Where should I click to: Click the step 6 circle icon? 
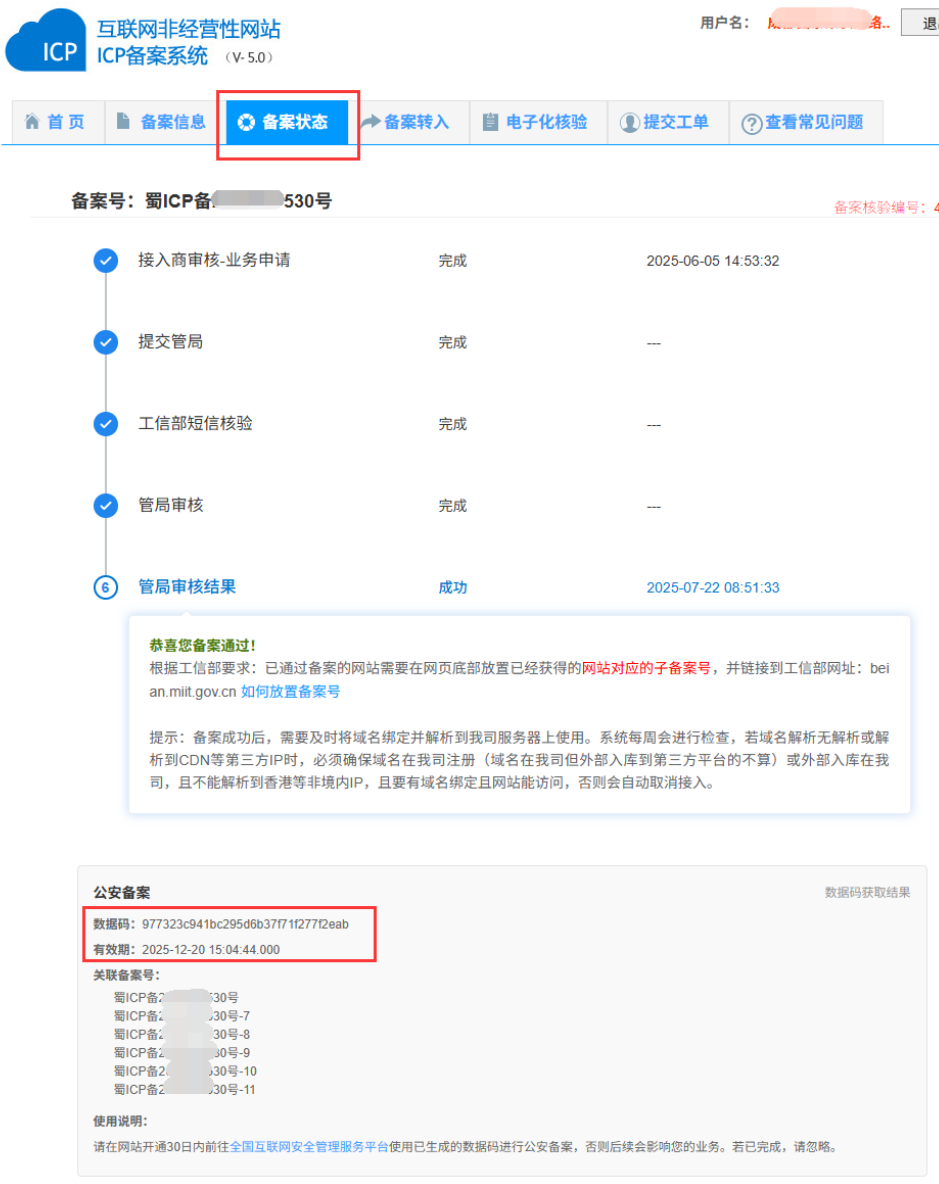click(105, 588)
